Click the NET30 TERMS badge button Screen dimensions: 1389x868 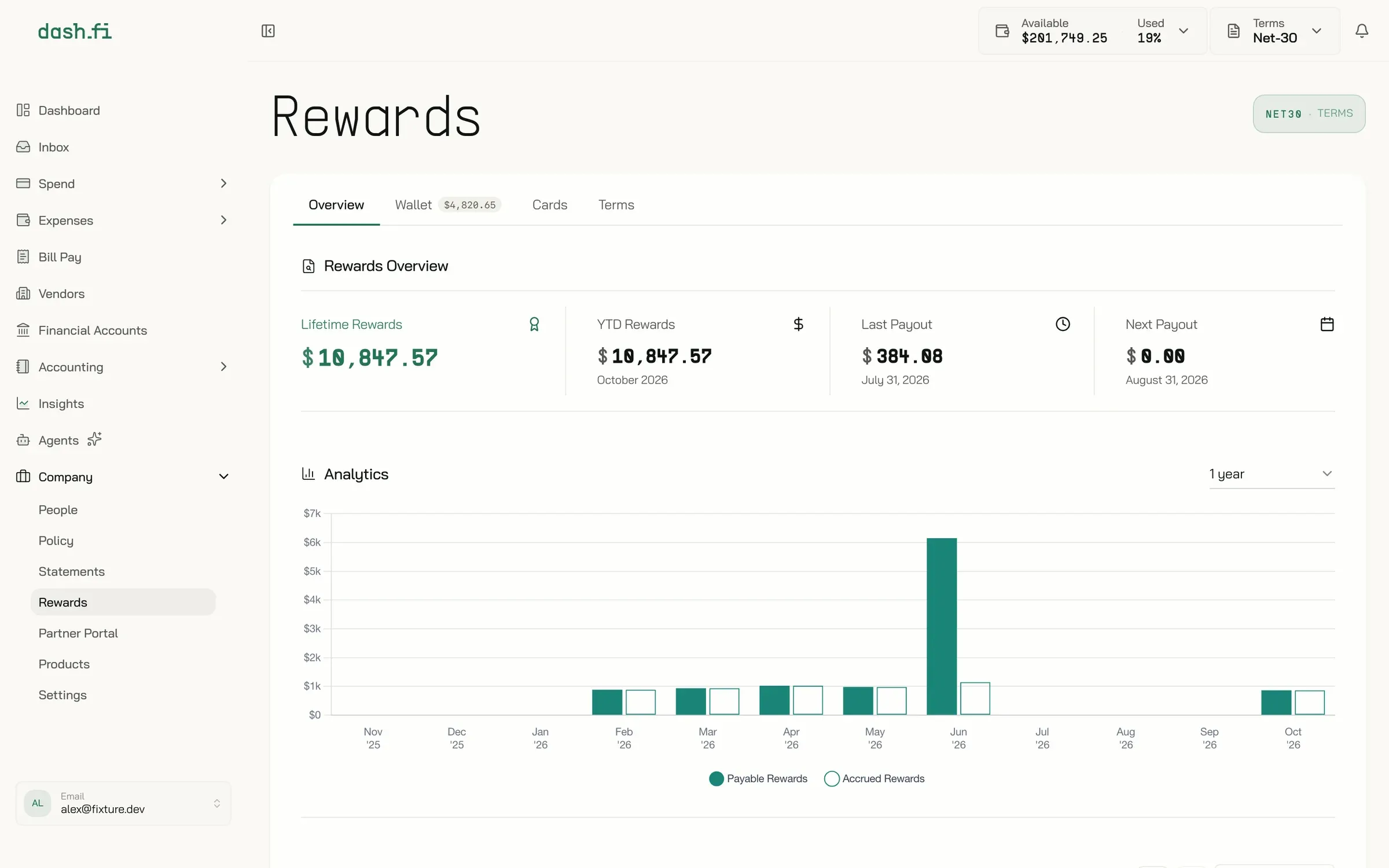(1309, 113)
